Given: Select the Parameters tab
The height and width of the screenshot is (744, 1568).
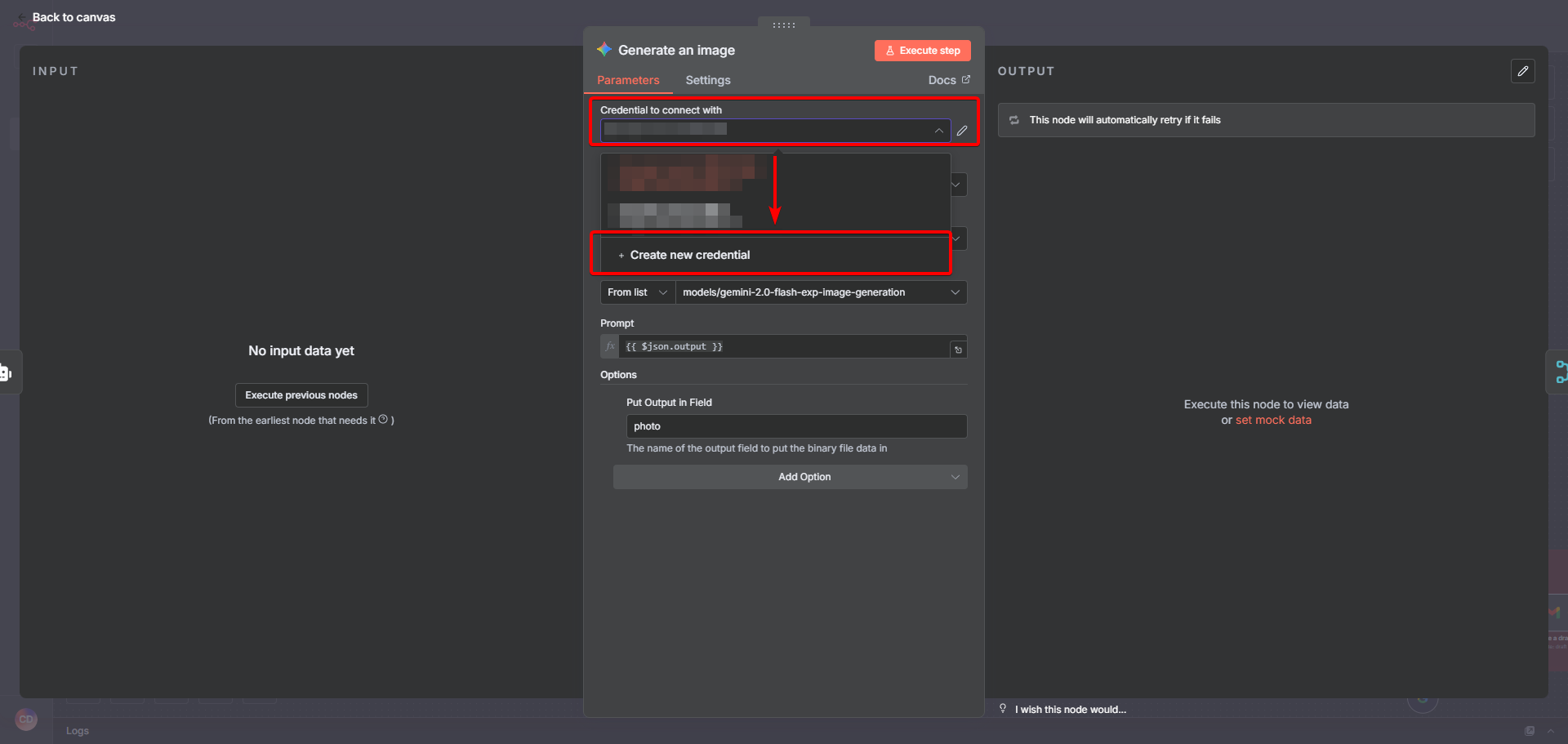Looking at the screenshot, I should click(x=627, y=80).
